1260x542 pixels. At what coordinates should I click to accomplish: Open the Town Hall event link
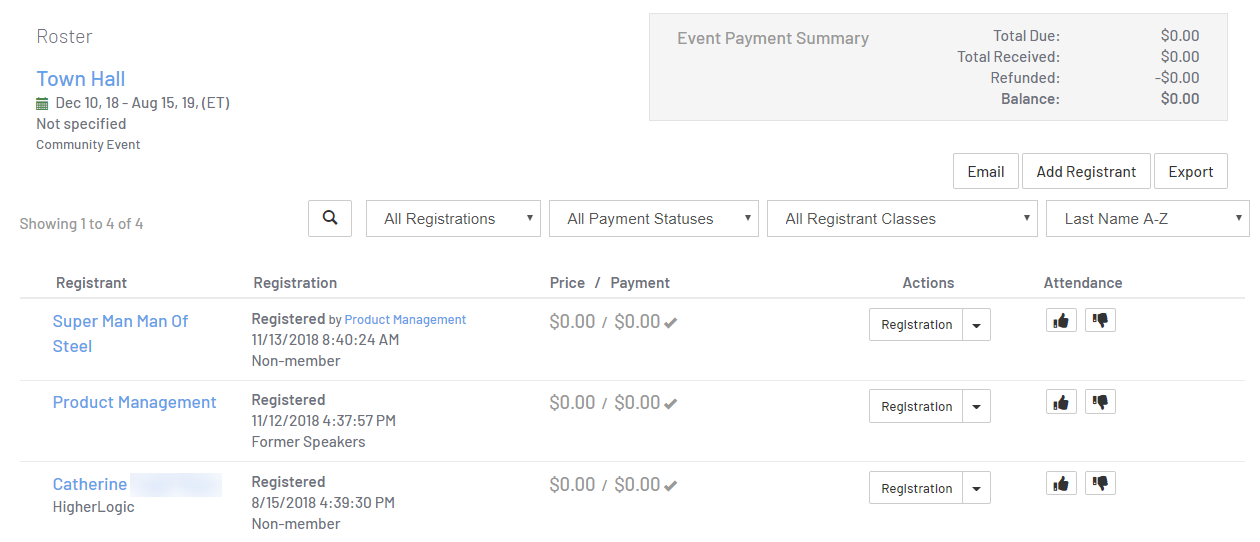point(81,79)
